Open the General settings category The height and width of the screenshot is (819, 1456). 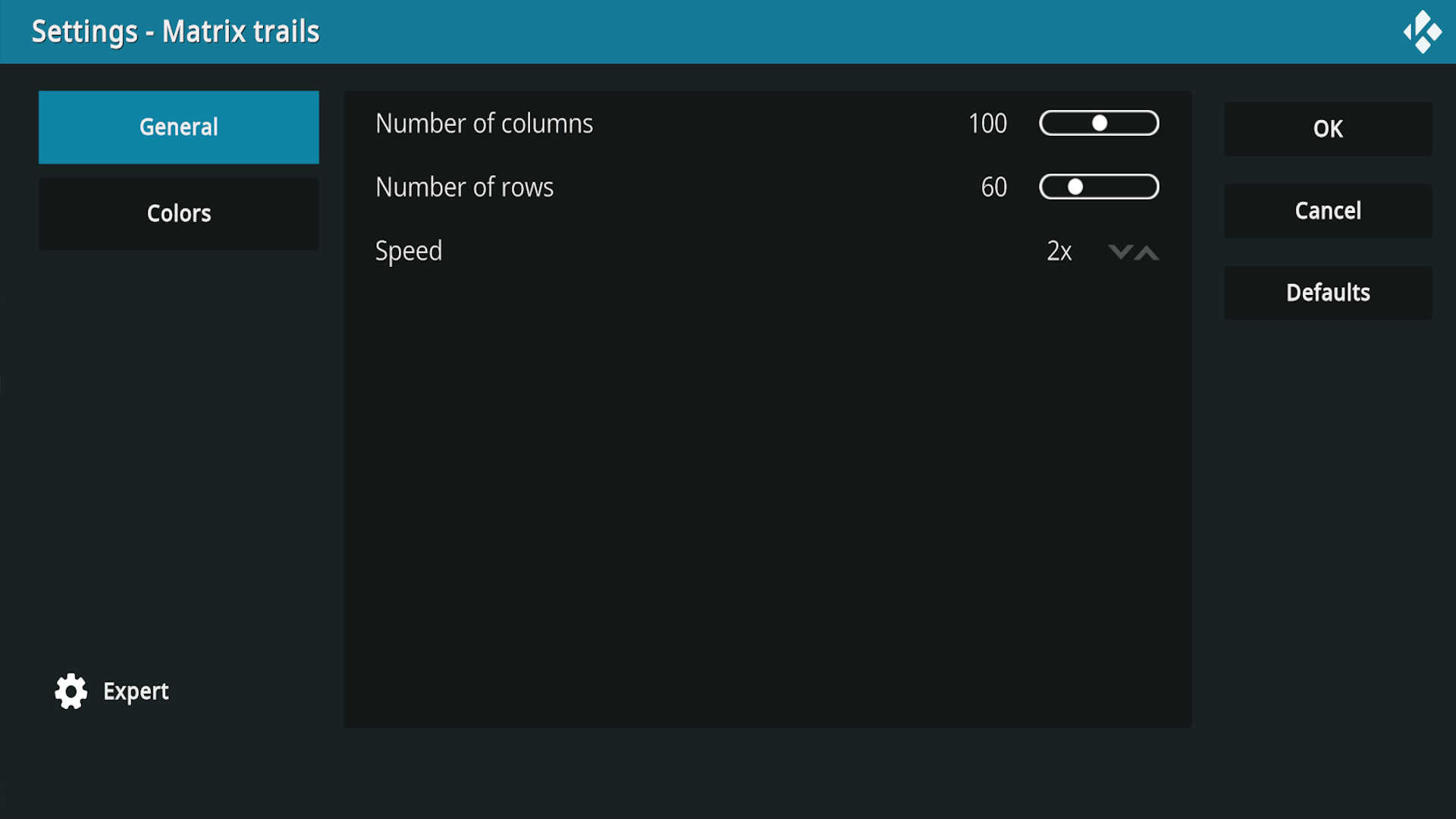point(179,127)
